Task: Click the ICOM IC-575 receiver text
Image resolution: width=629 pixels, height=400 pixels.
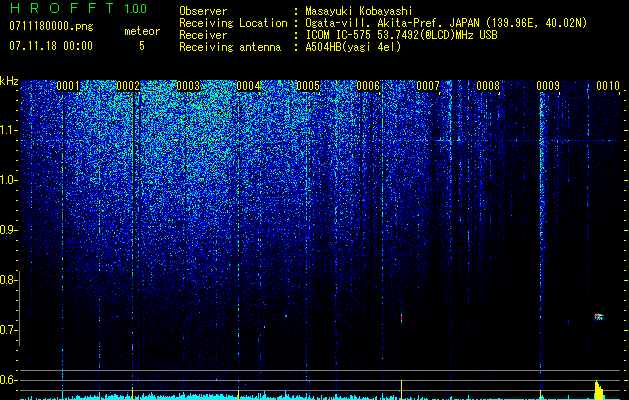Action: (401, 35)
